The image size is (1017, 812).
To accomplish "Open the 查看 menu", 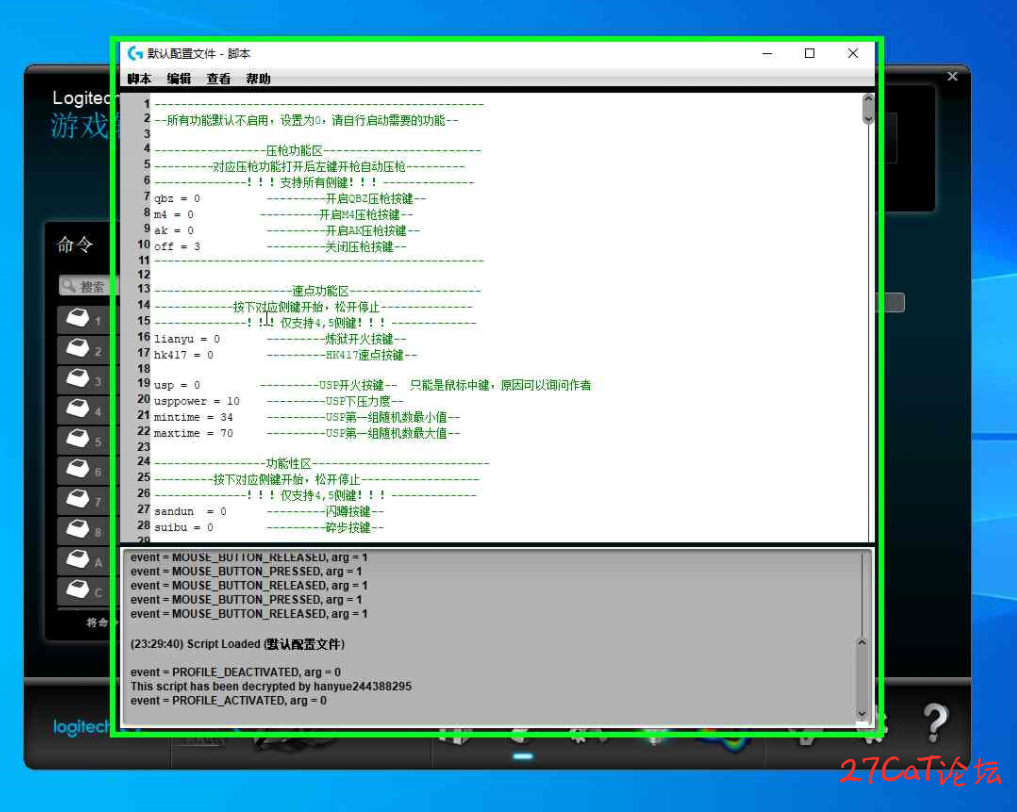I will click(219, 78).
